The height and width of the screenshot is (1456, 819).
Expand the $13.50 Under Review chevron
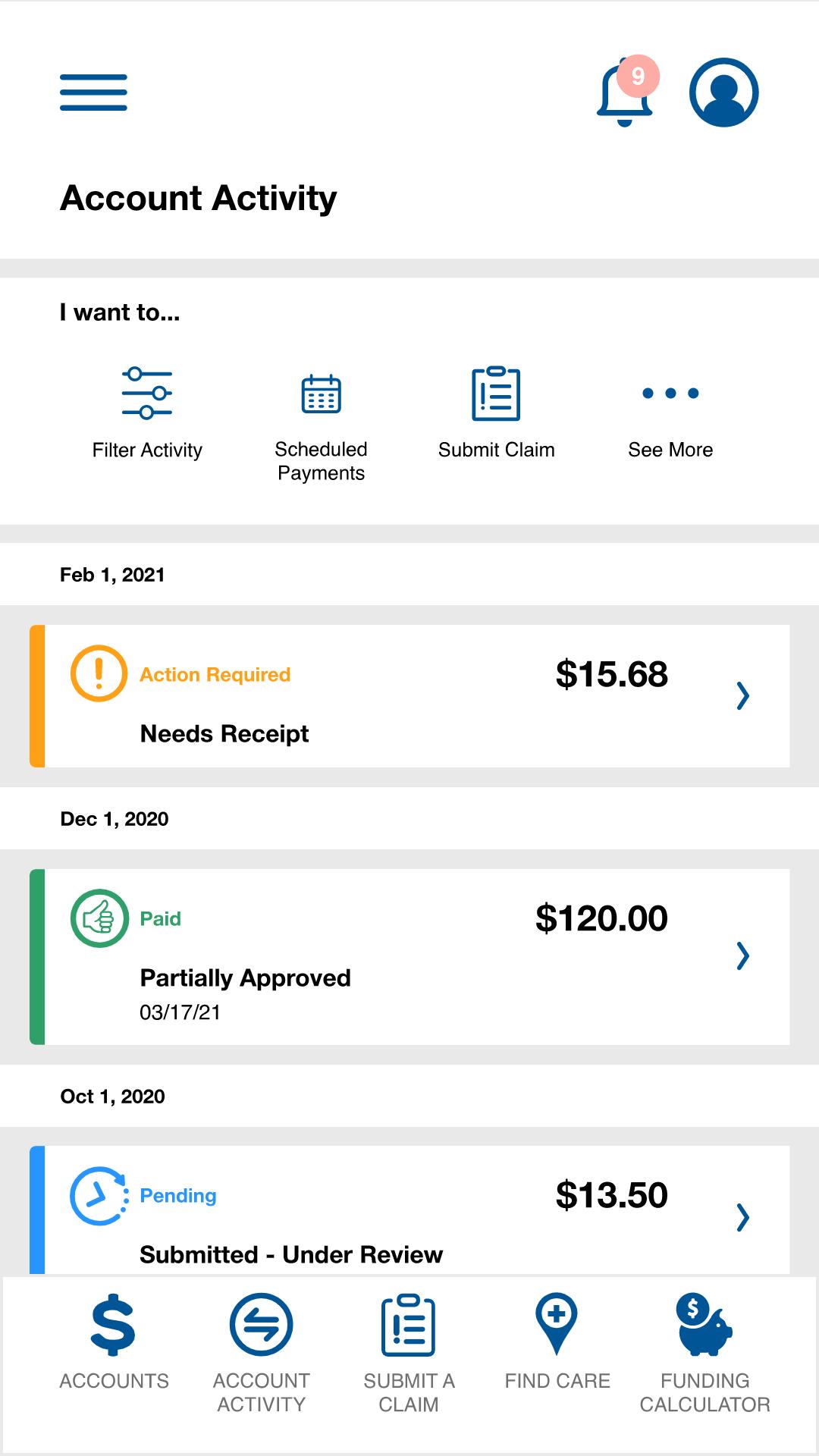(x=743, y=1217)
